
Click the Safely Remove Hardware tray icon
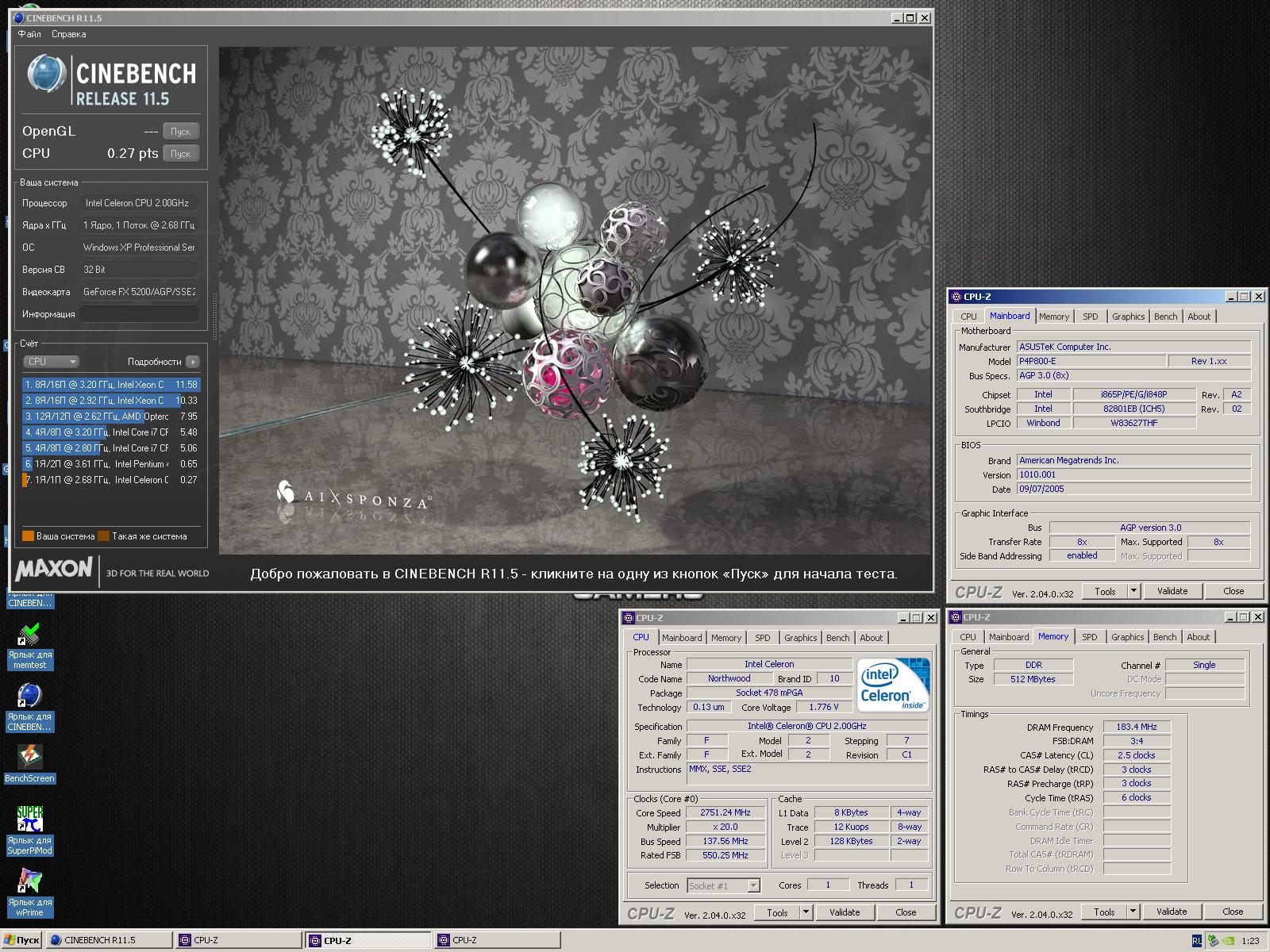coord(1212,940)
